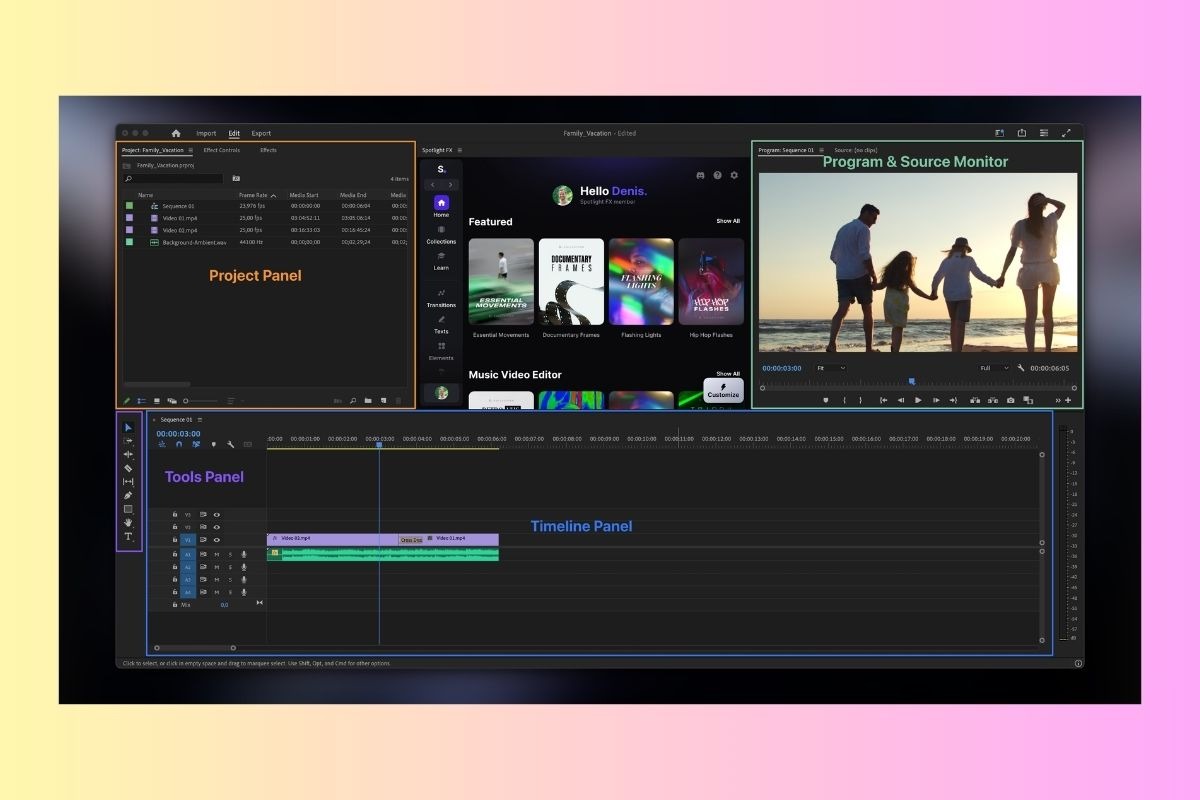Click timeline wrench settings icon
Viewport: 1200px width, 800px height.
click(230, 444)
